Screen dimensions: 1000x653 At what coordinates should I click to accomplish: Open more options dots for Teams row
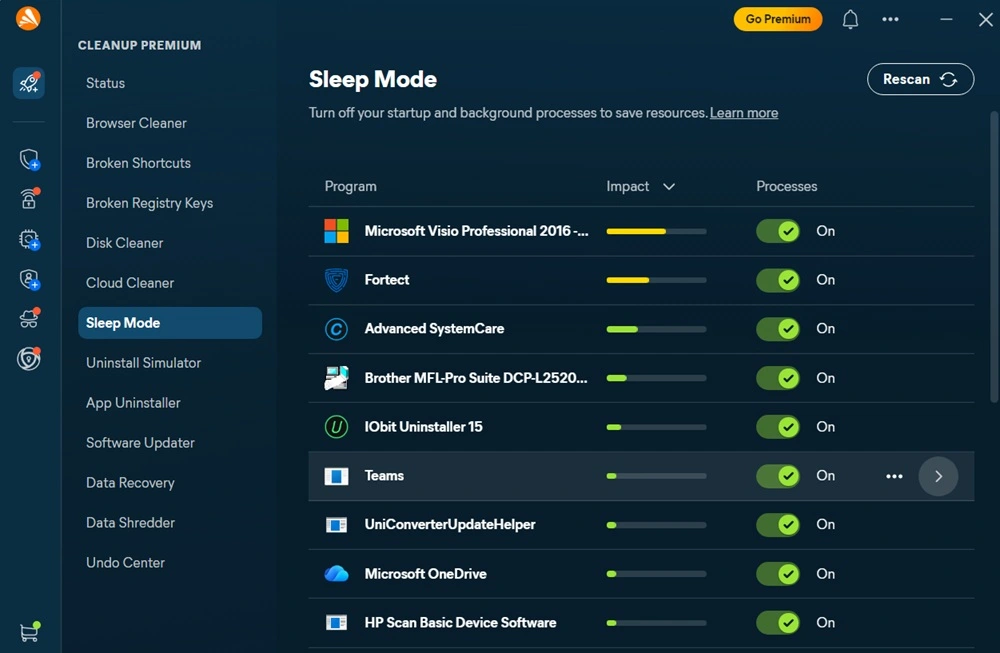(x=894, y=476)
